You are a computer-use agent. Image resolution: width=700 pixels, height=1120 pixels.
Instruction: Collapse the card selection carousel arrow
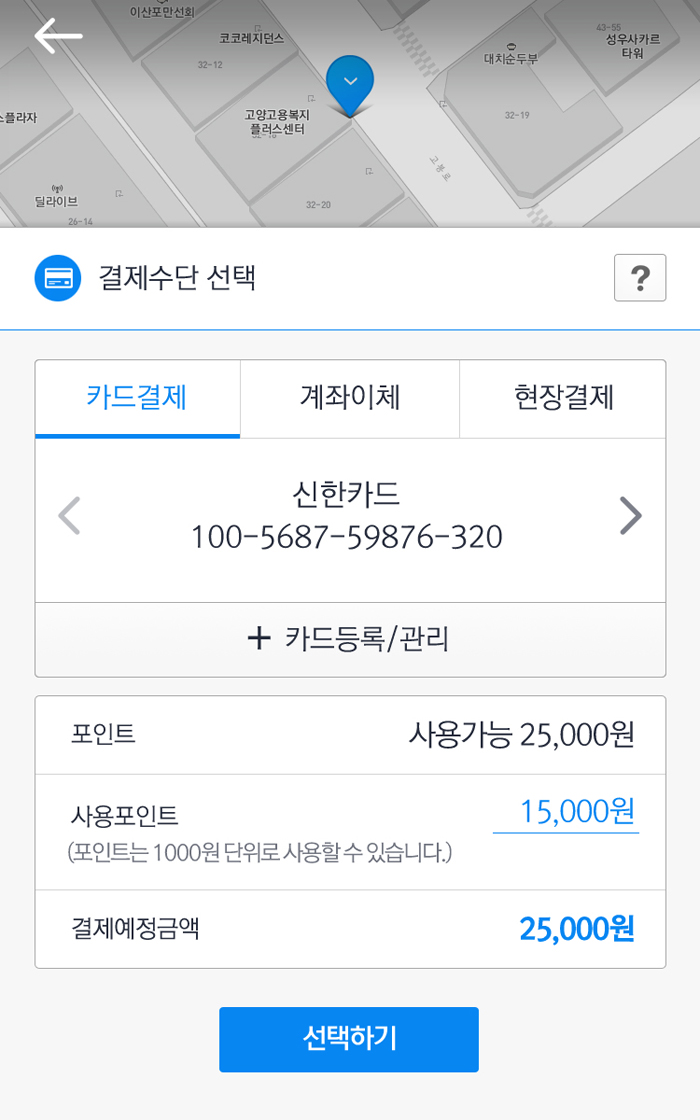(x=68, y=516)
